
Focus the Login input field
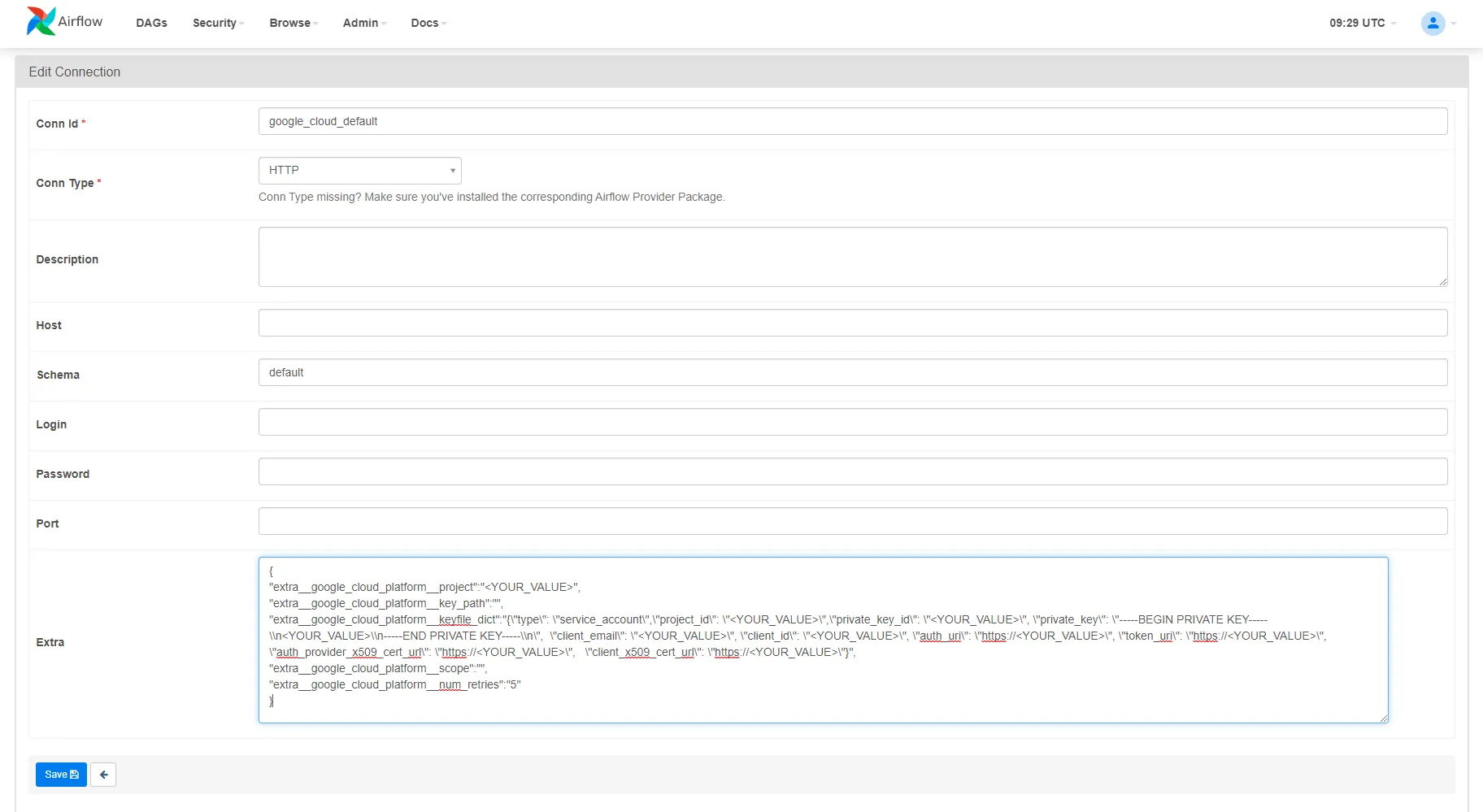(853, 422)
